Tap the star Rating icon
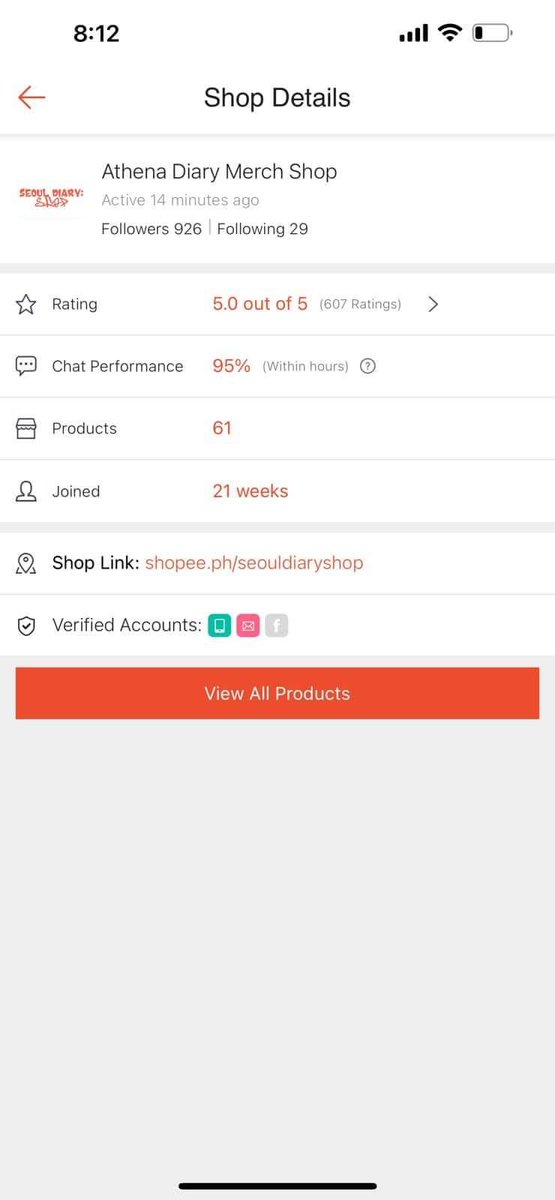 (26, 304)
